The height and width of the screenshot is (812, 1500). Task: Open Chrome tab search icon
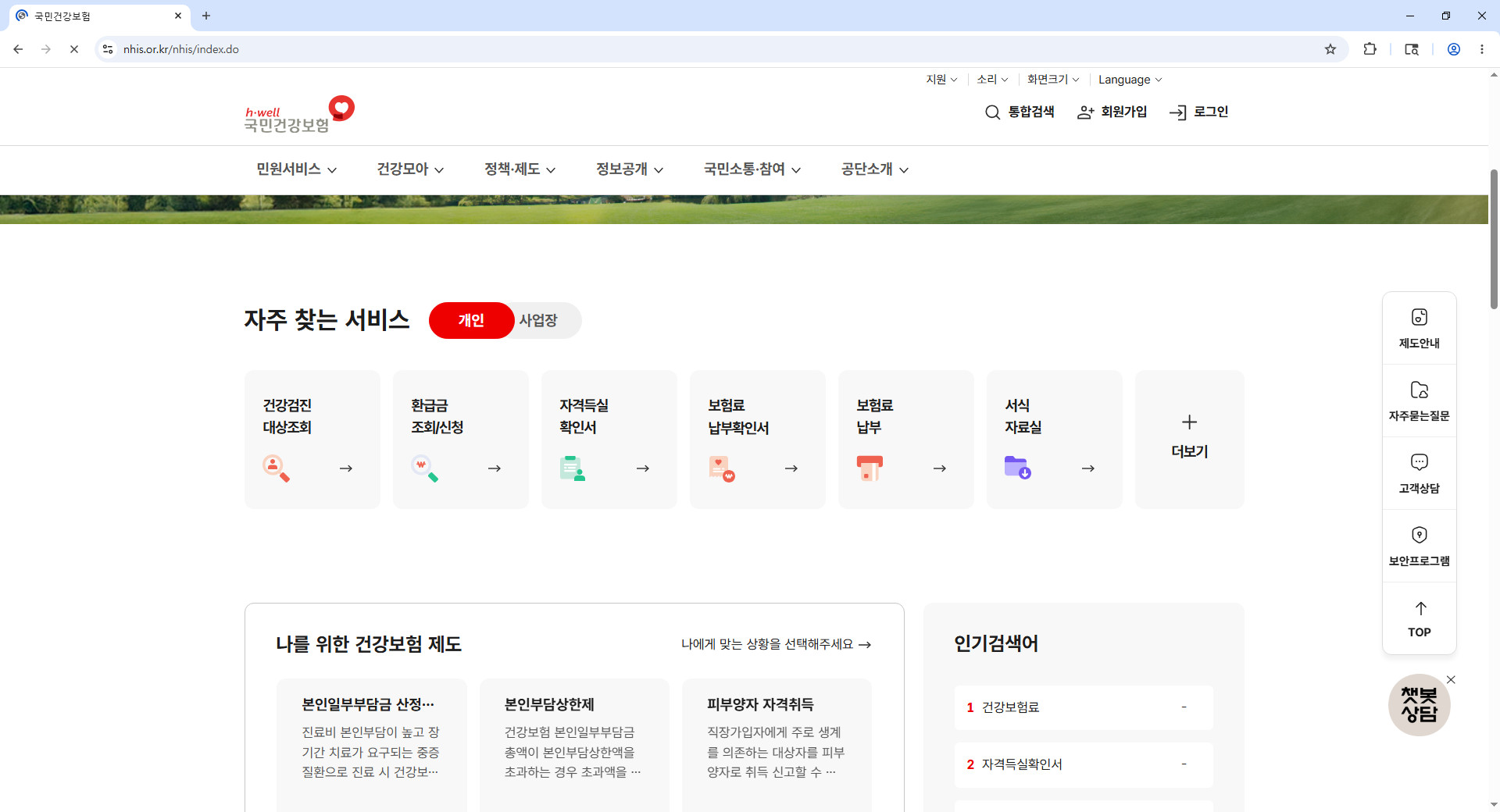point(1412,49)
